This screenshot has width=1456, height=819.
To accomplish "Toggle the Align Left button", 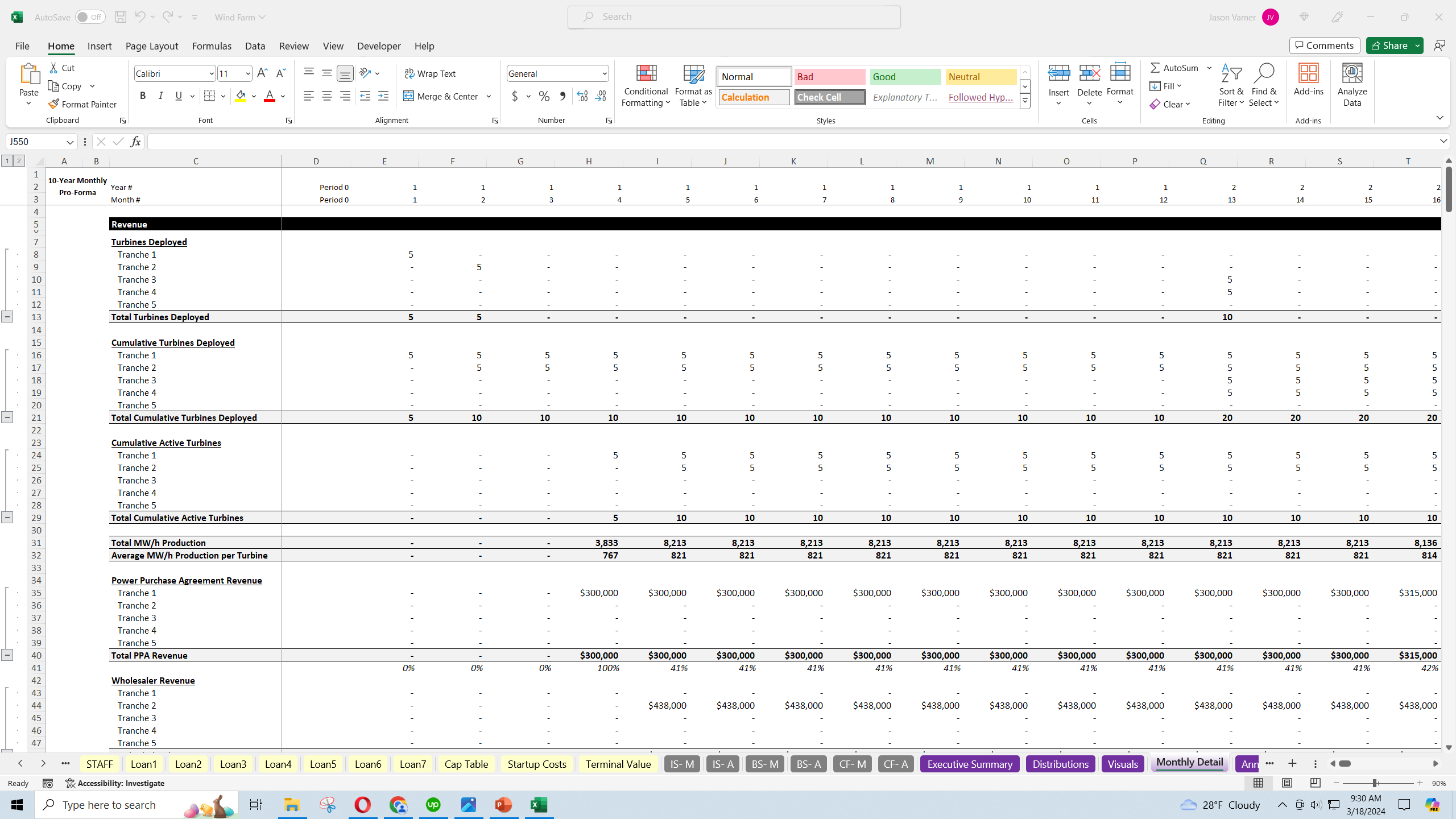I will (x=309, y=96).
